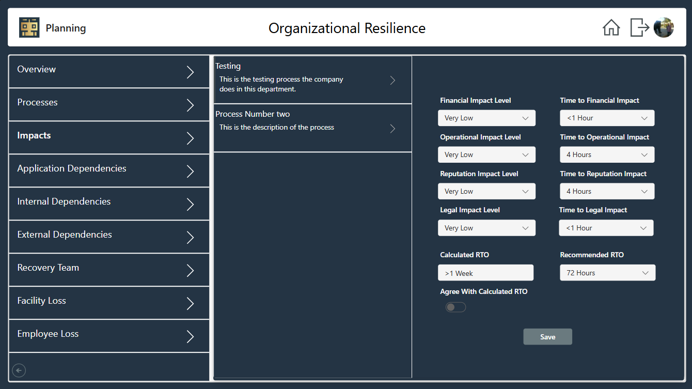Select the Testing process title
This screenshot has width=692, height=389.
click(228, 66)
